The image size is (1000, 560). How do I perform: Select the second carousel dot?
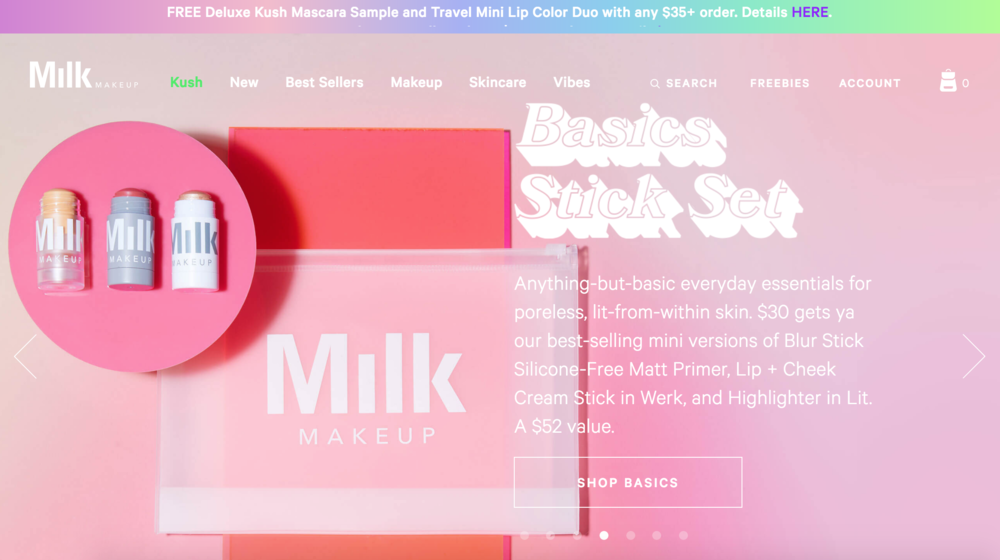point(550,536)
